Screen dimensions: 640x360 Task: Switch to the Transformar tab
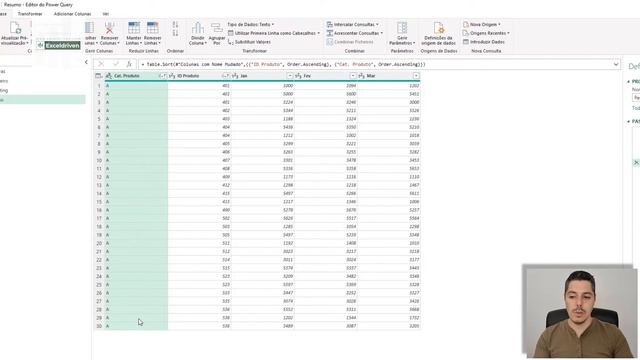[30, 14]
